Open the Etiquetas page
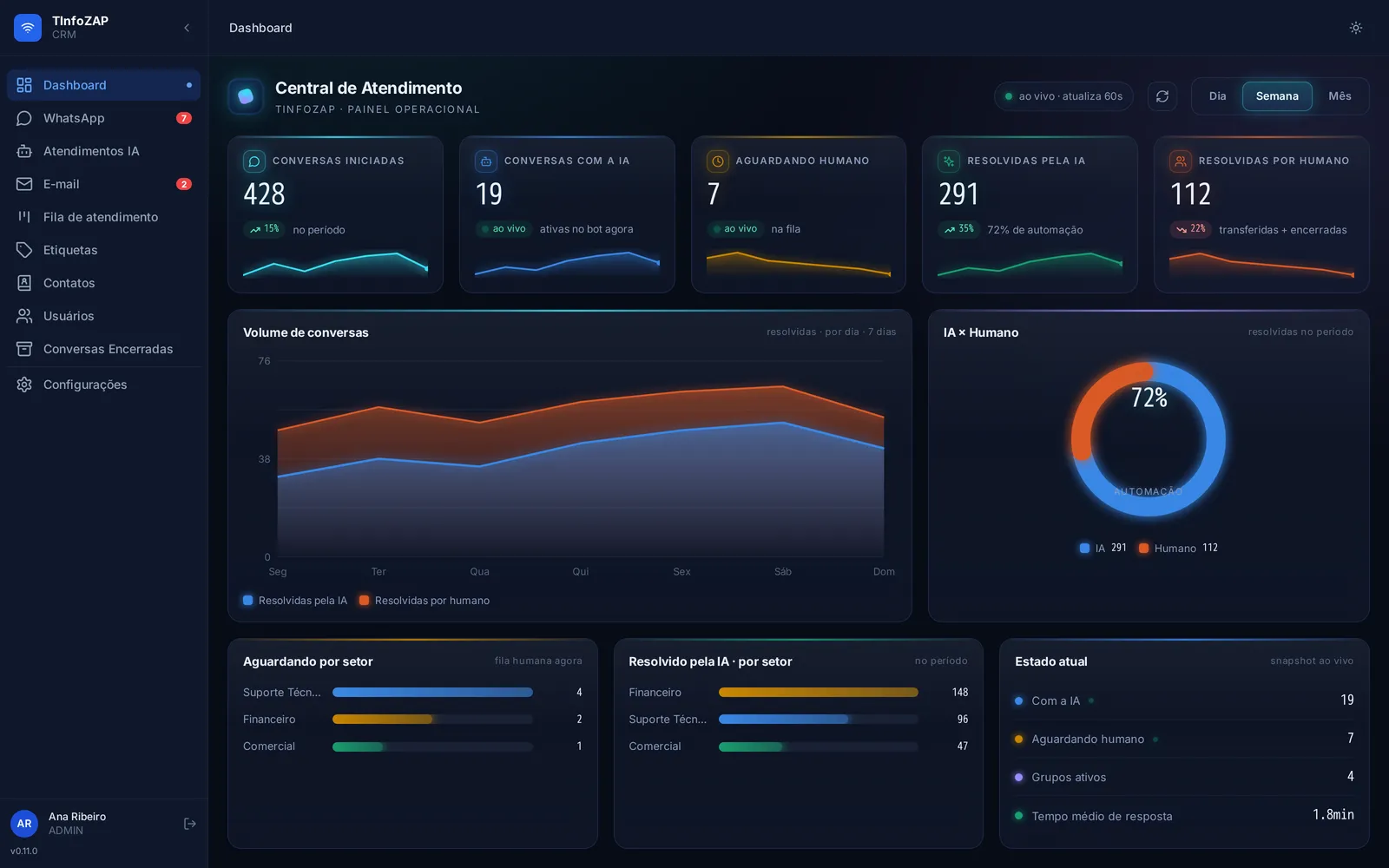The height and width of the screenshot is (868, 1389). coord(103,250)
